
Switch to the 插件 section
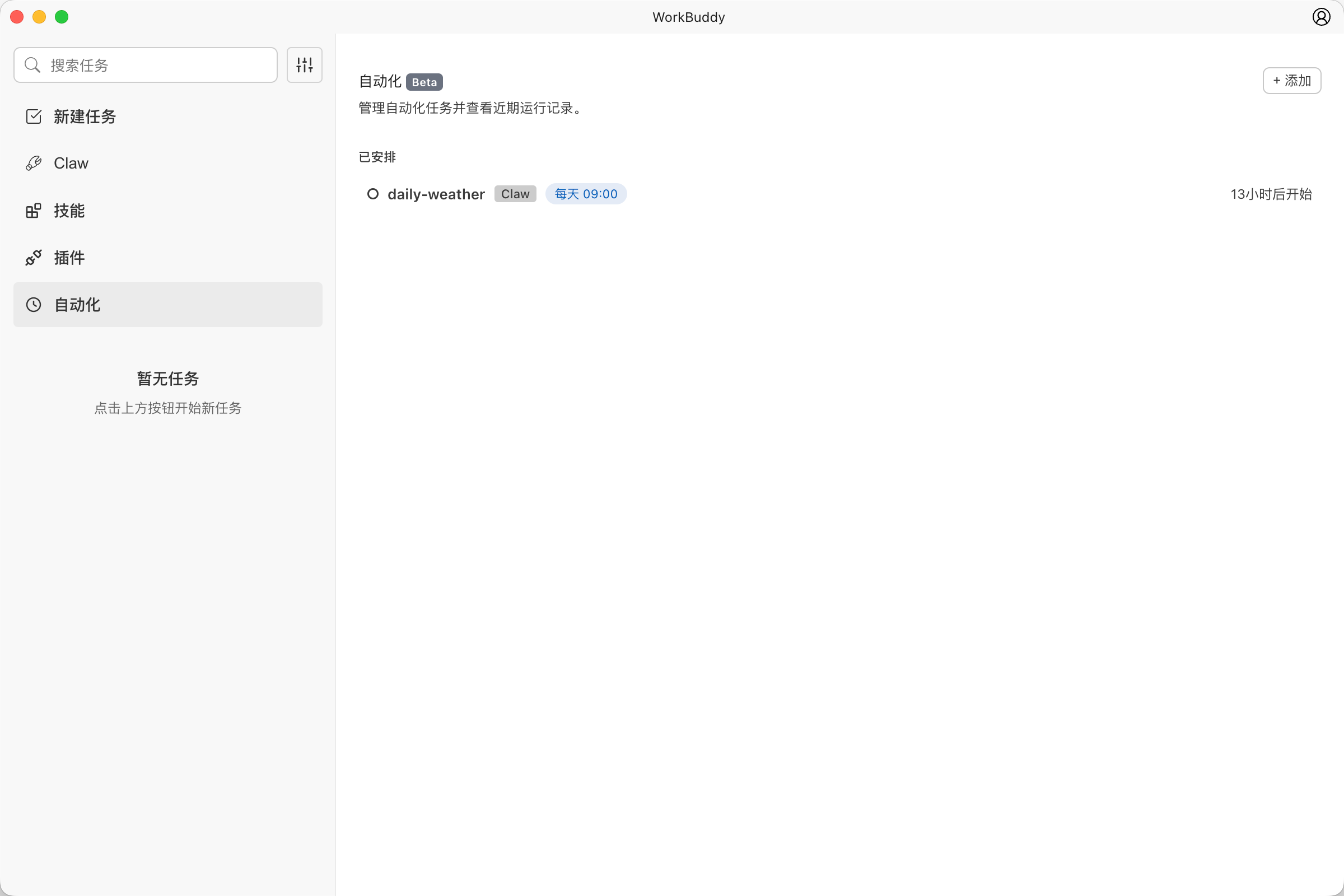(69, 257)
